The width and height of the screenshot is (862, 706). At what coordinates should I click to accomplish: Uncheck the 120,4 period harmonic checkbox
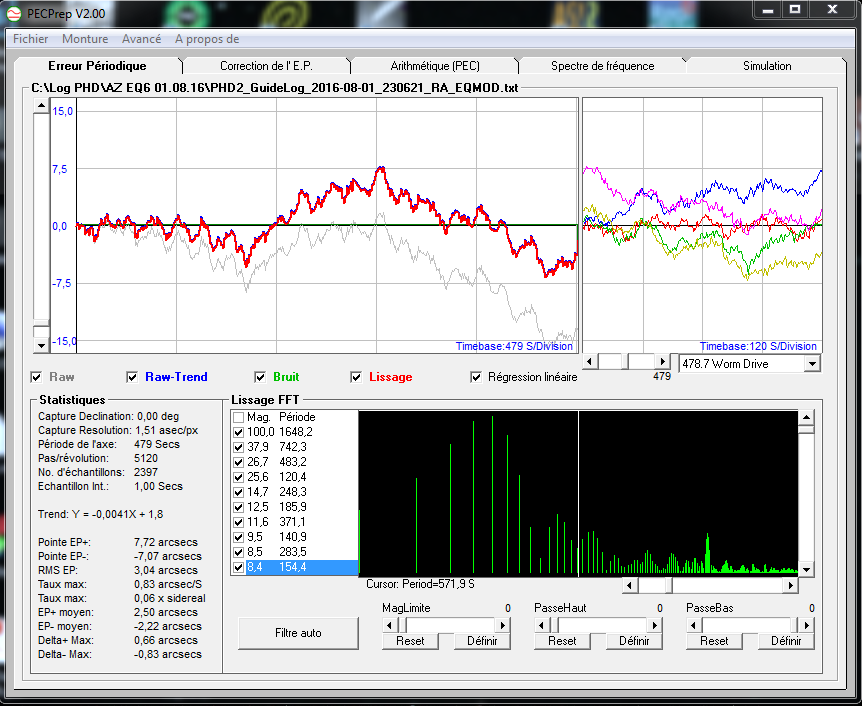click(x=238, y=477)
